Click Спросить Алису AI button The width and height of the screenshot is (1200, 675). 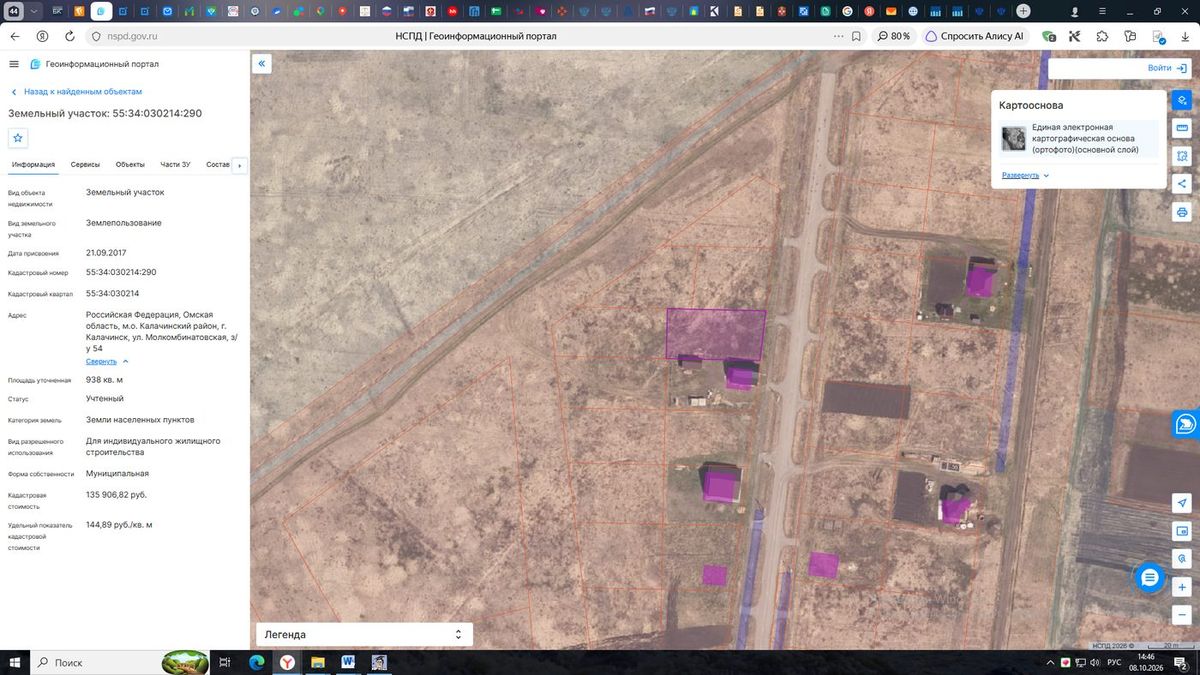tap(975, 36)
